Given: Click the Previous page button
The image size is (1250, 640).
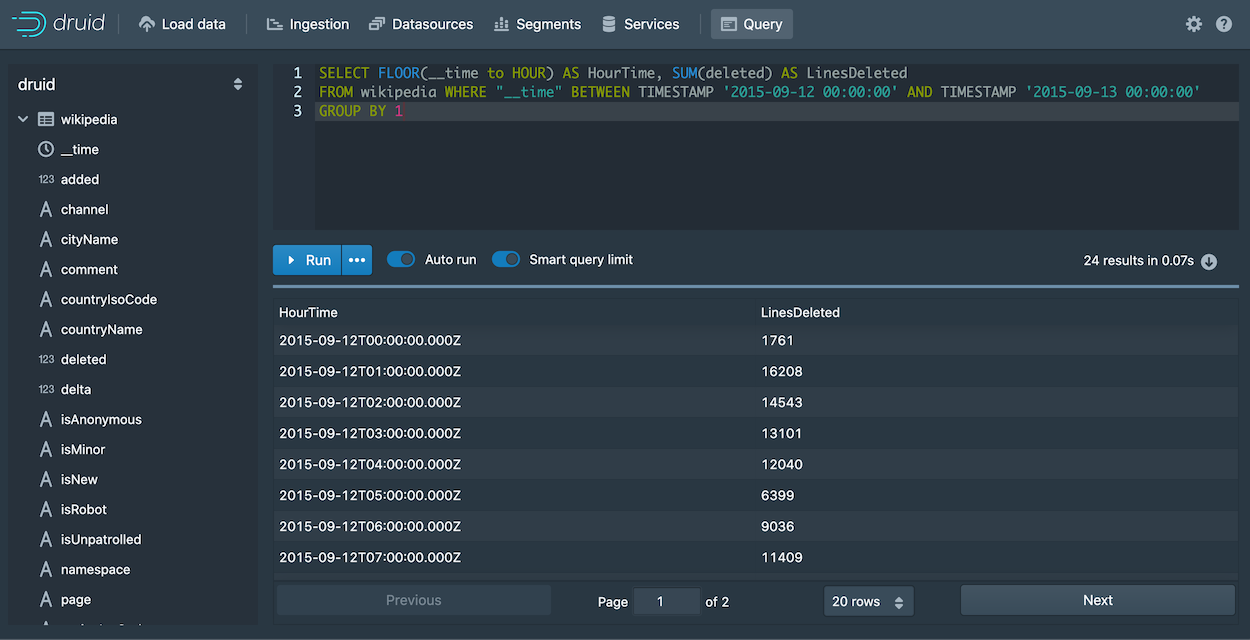Looking at the screenshot, I should [414, 600].
